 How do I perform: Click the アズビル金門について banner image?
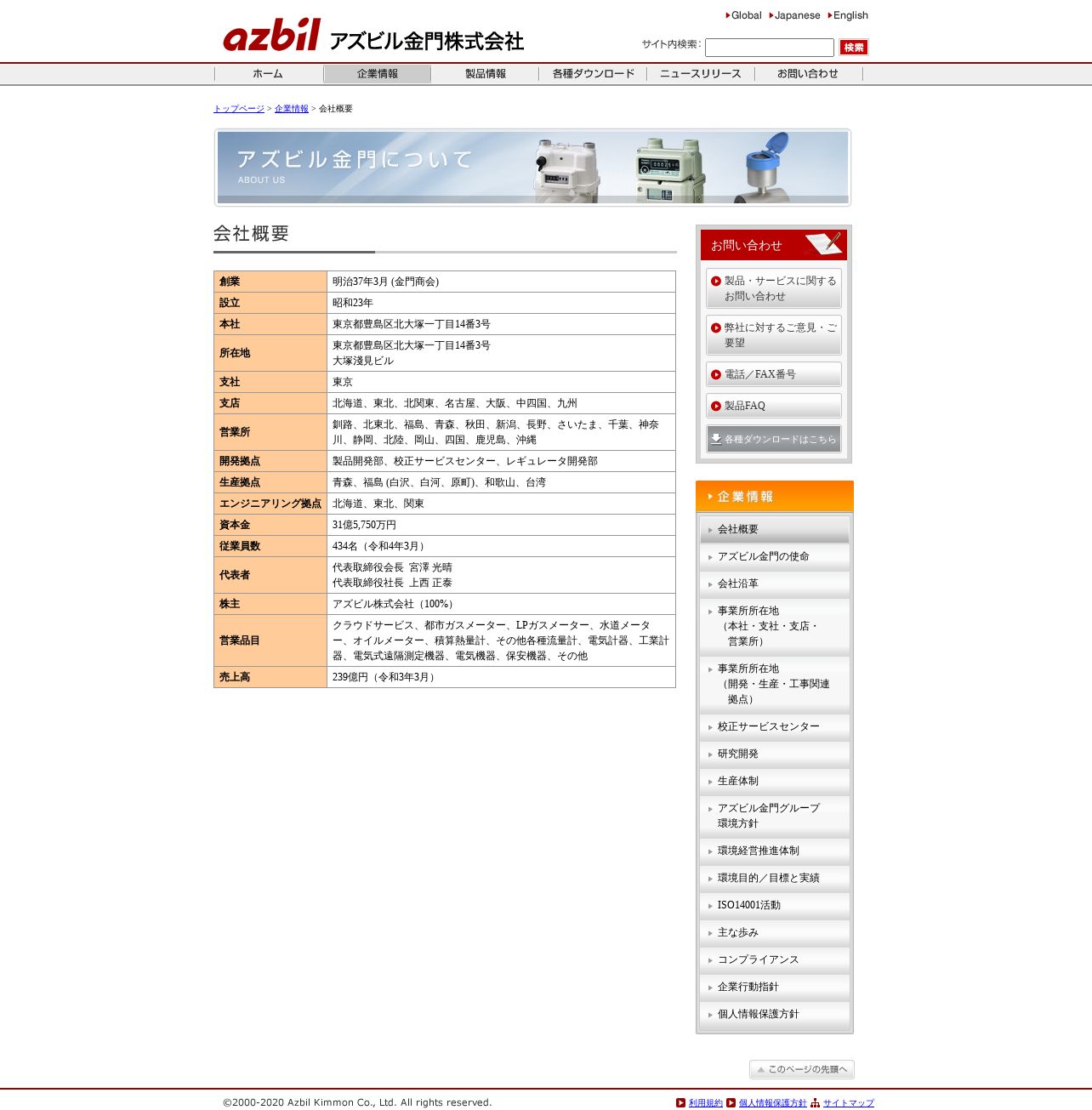tap(532, 168)
